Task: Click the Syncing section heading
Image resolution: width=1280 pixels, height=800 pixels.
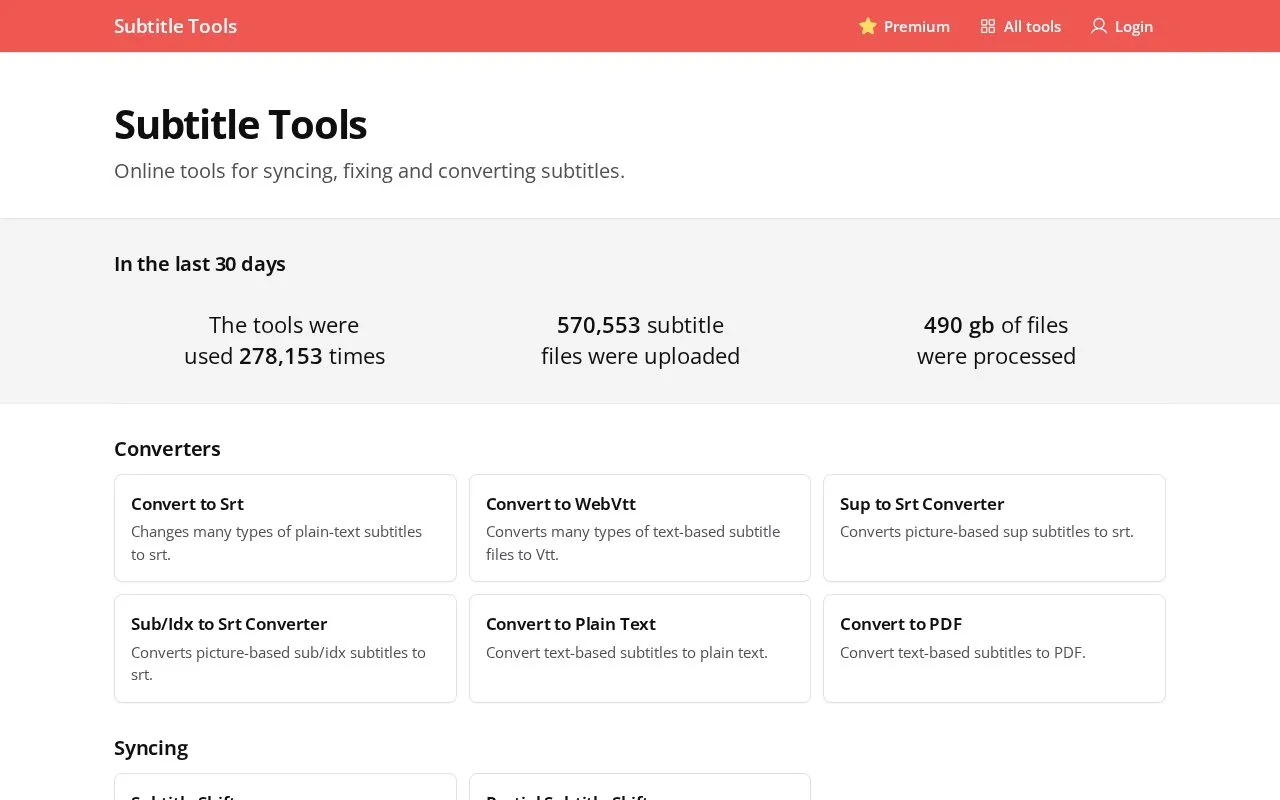Action: click(x=151, y=748)
